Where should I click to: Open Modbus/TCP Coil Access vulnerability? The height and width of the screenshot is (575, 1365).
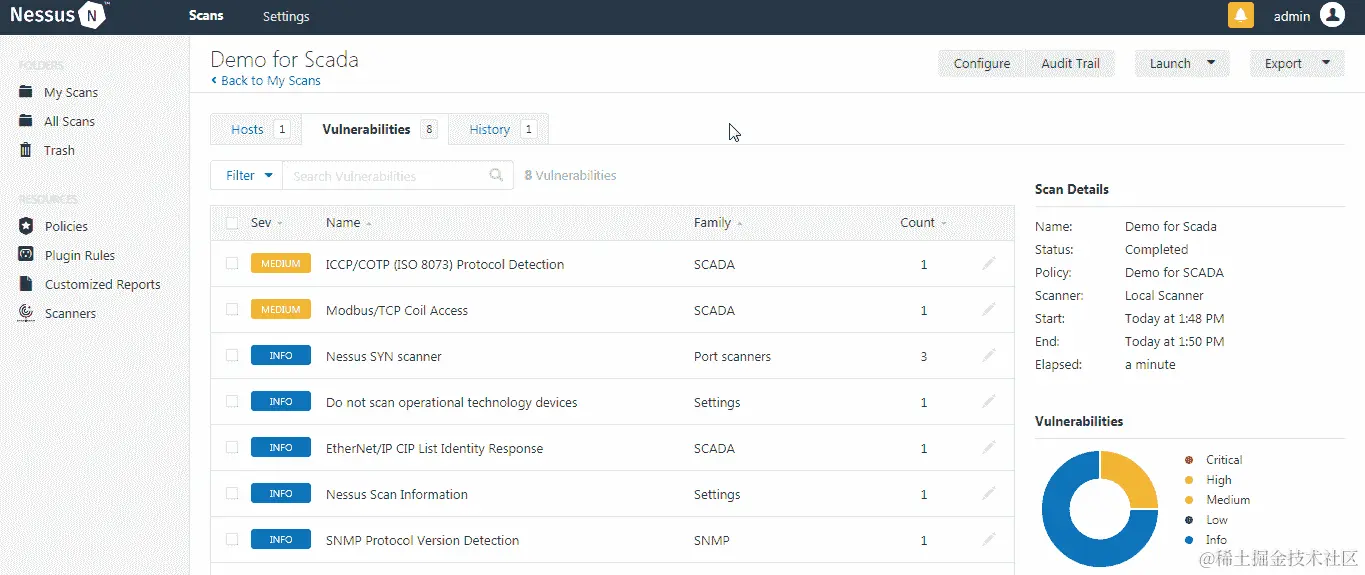(397, 310)
